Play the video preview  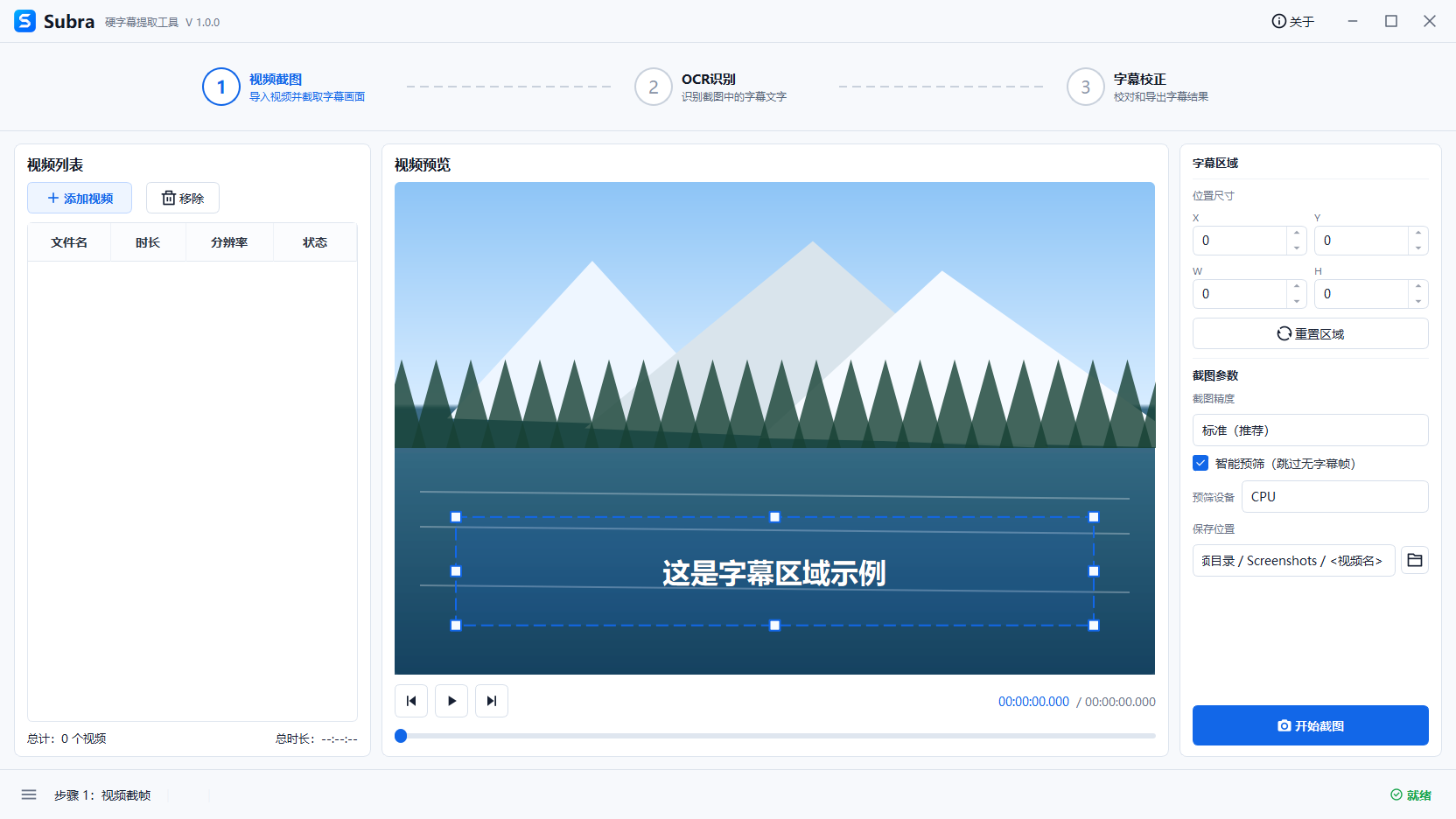451,701
